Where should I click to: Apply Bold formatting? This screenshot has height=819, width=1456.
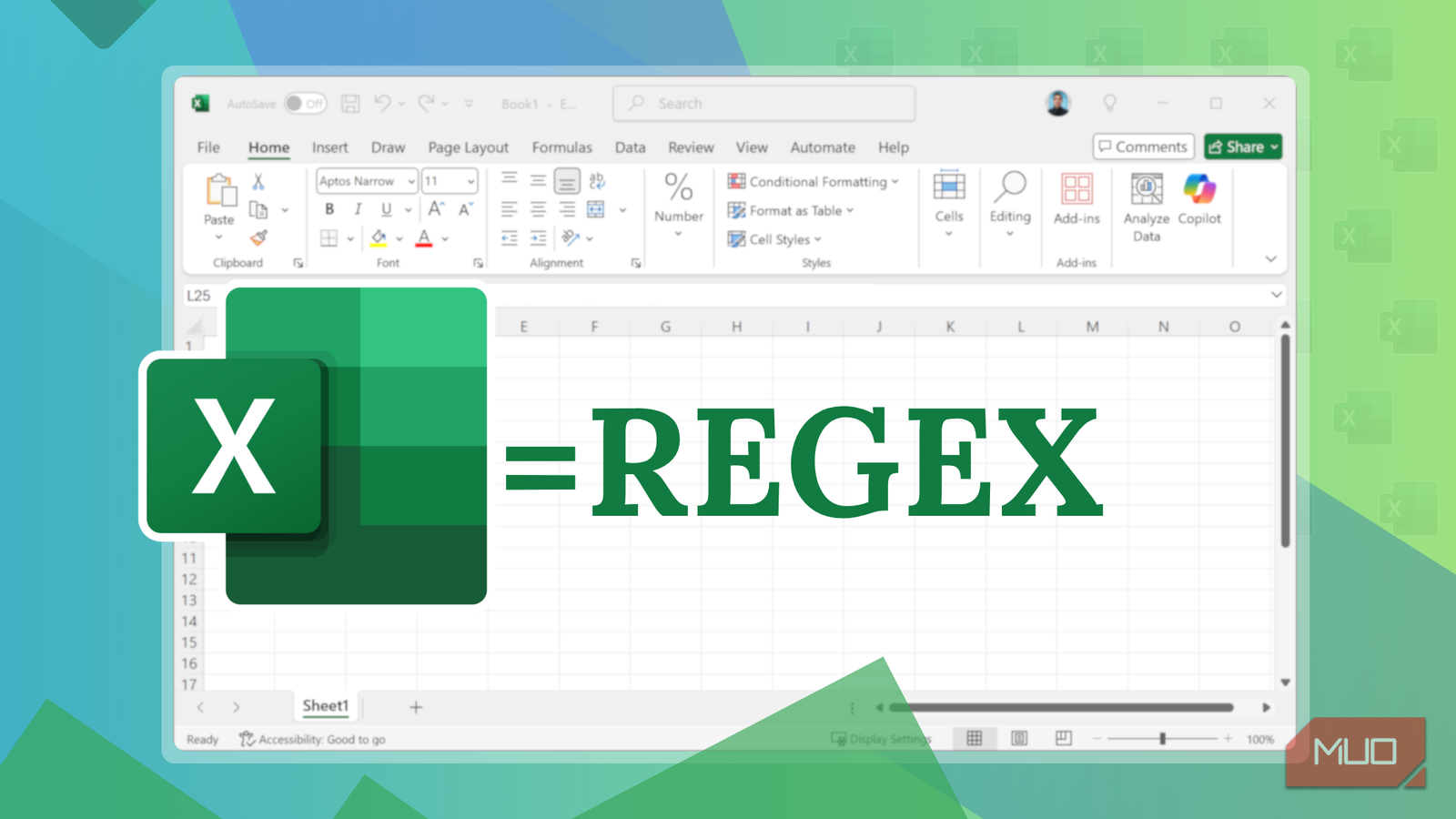tap(329, 209)
